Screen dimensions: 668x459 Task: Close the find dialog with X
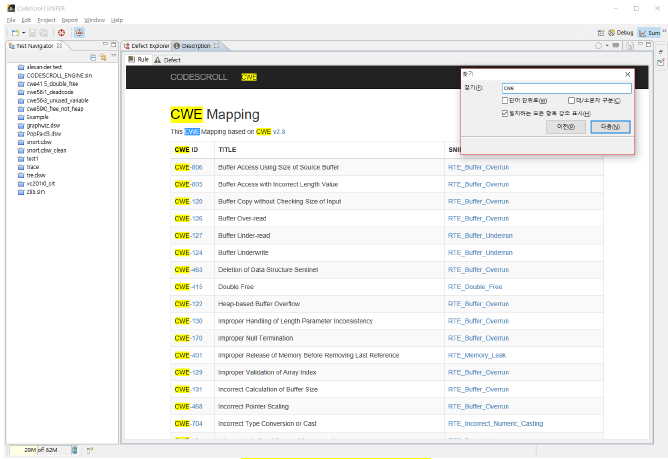[627, 74]
